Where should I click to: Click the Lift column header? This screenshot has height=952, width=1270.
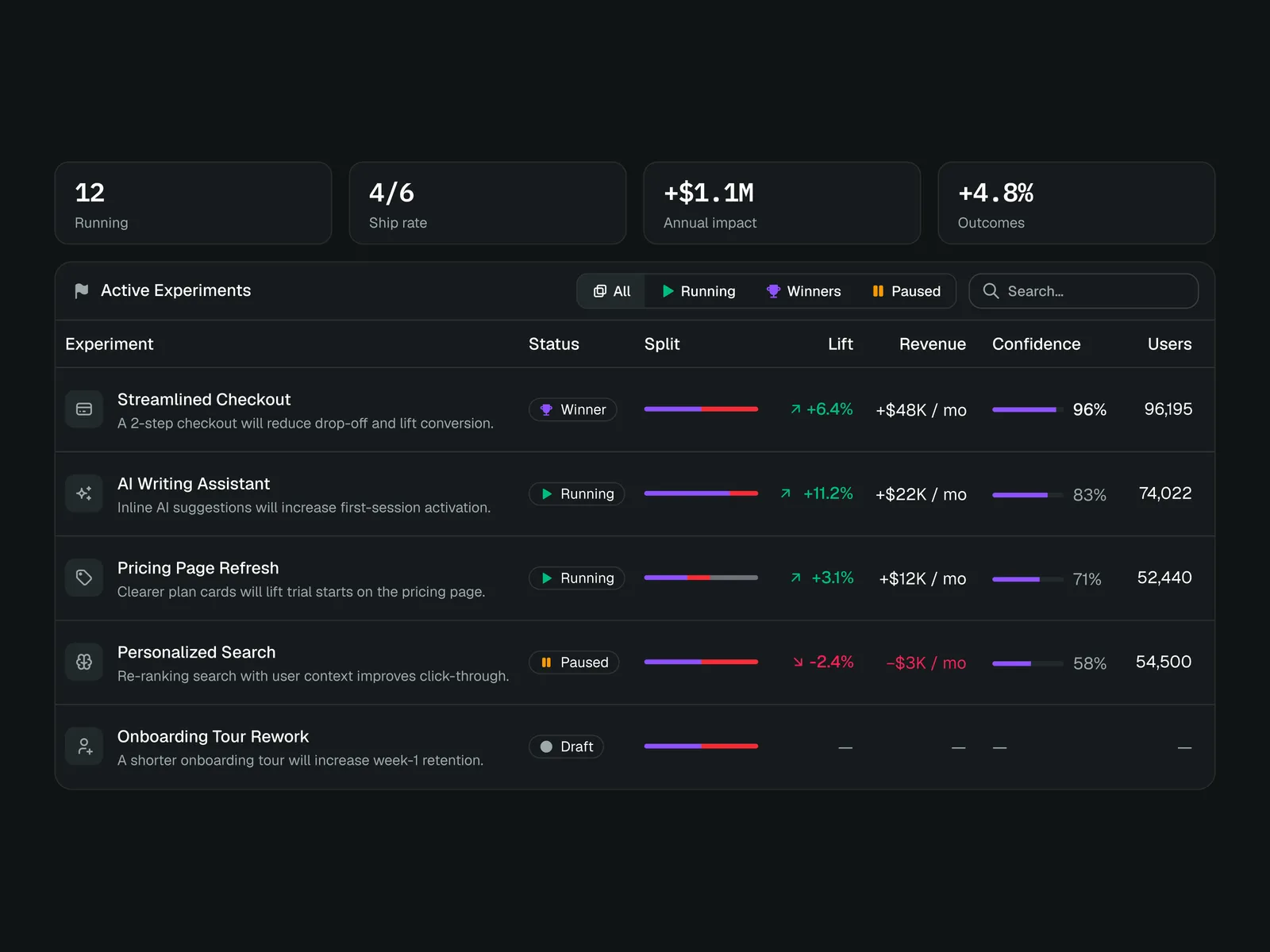(841, 344)
